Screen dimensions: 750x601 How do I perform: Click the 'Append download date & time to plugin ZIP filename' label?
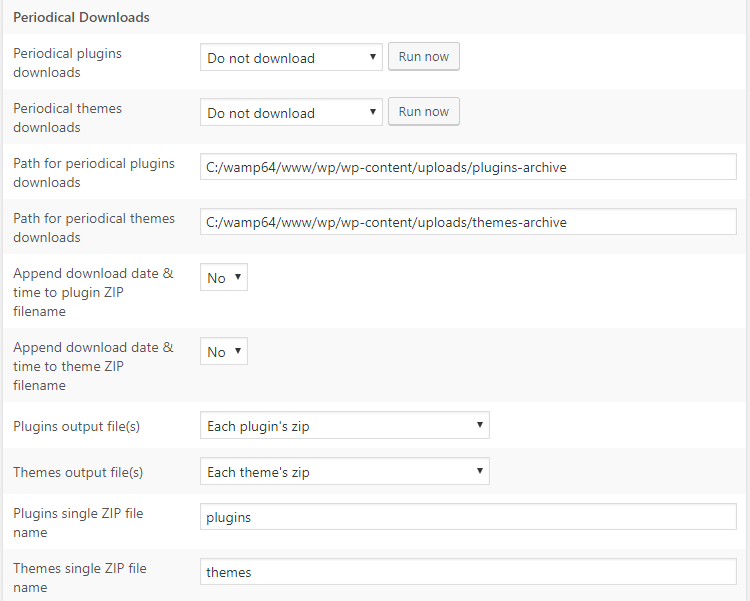click(x=93, y=292)
